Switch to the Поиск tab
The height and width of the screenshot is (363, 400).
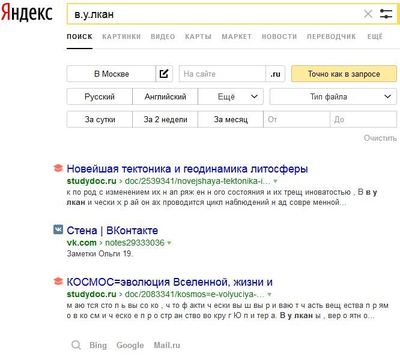point(79,37)
